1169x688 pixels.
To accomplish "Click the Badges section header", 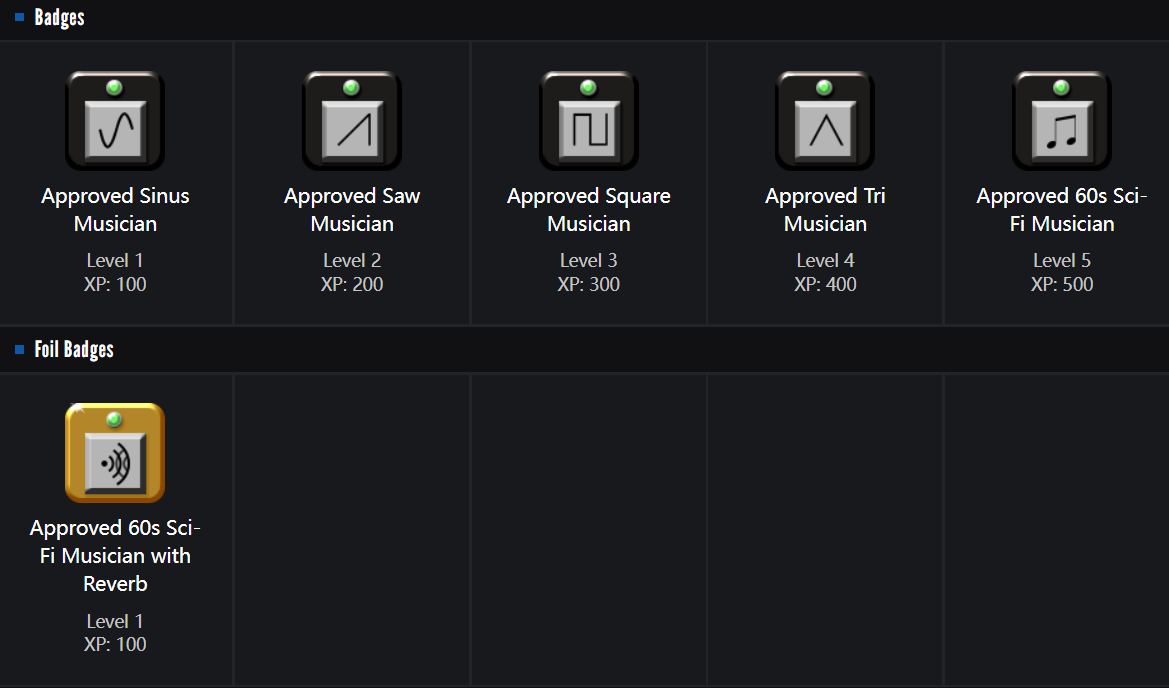I will tap(59, 18).
